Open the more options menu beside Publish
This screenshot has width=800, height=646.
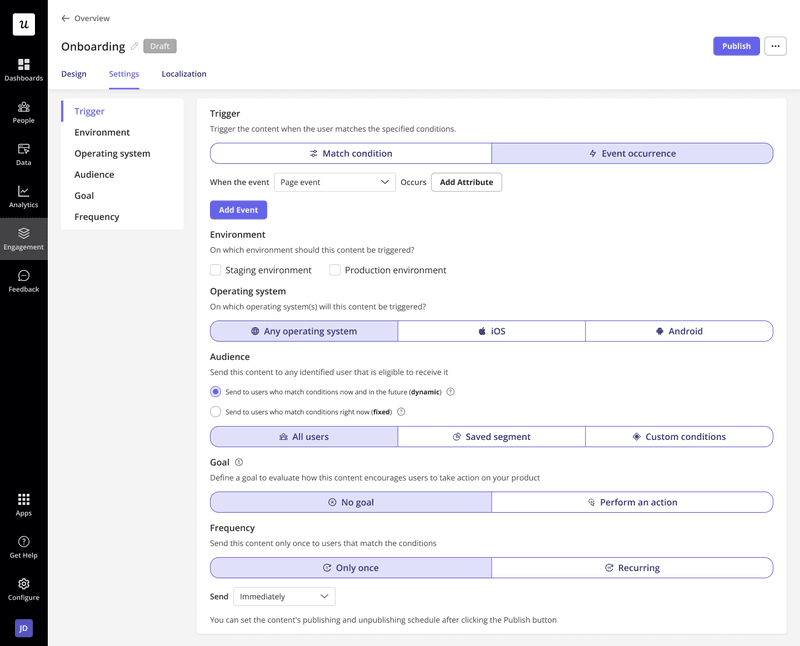[775, 46]
